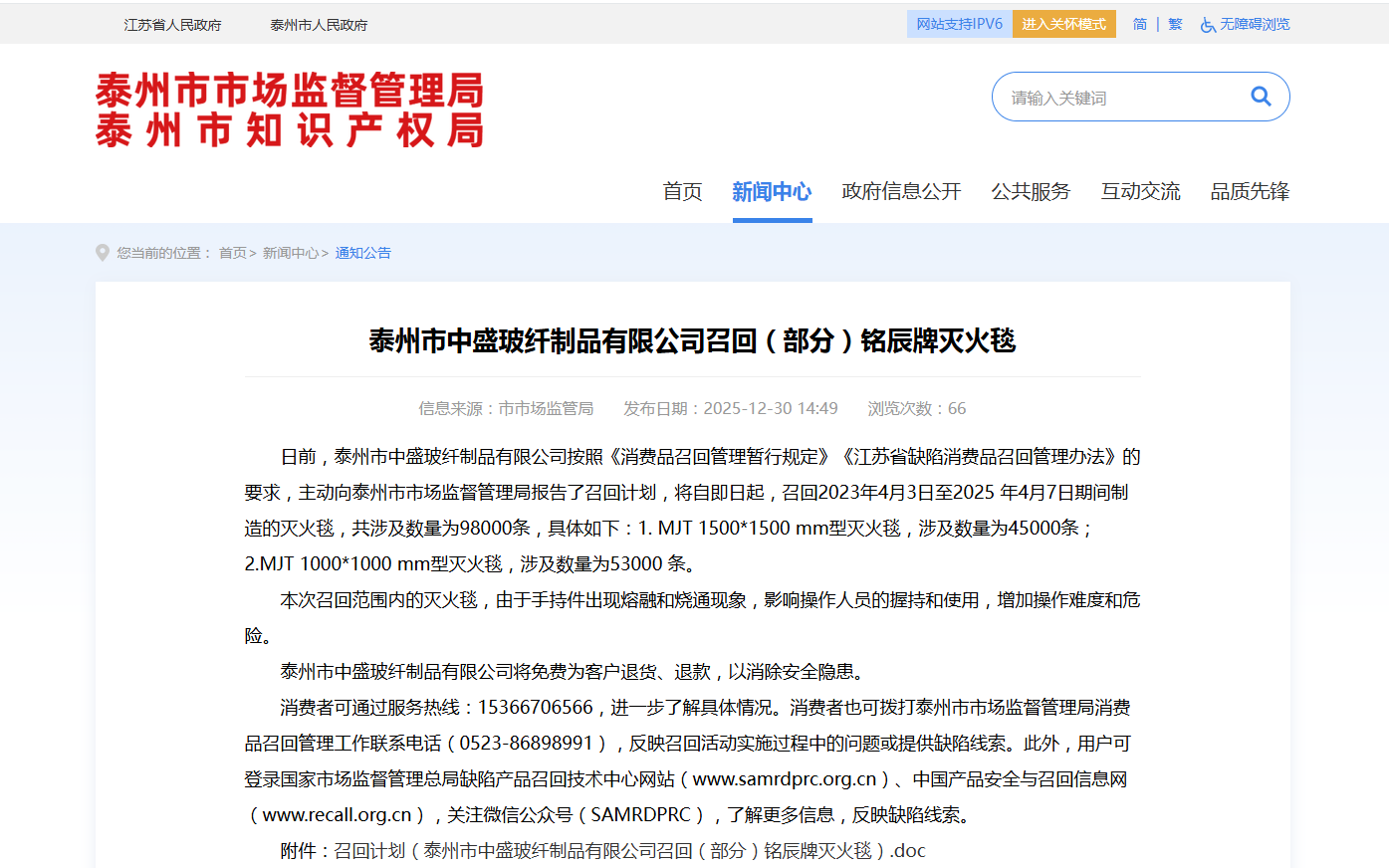The width and height of the screenshot is (1389, 868).
Task: Click the location pin breadcrumb icon
Action: 103,253
